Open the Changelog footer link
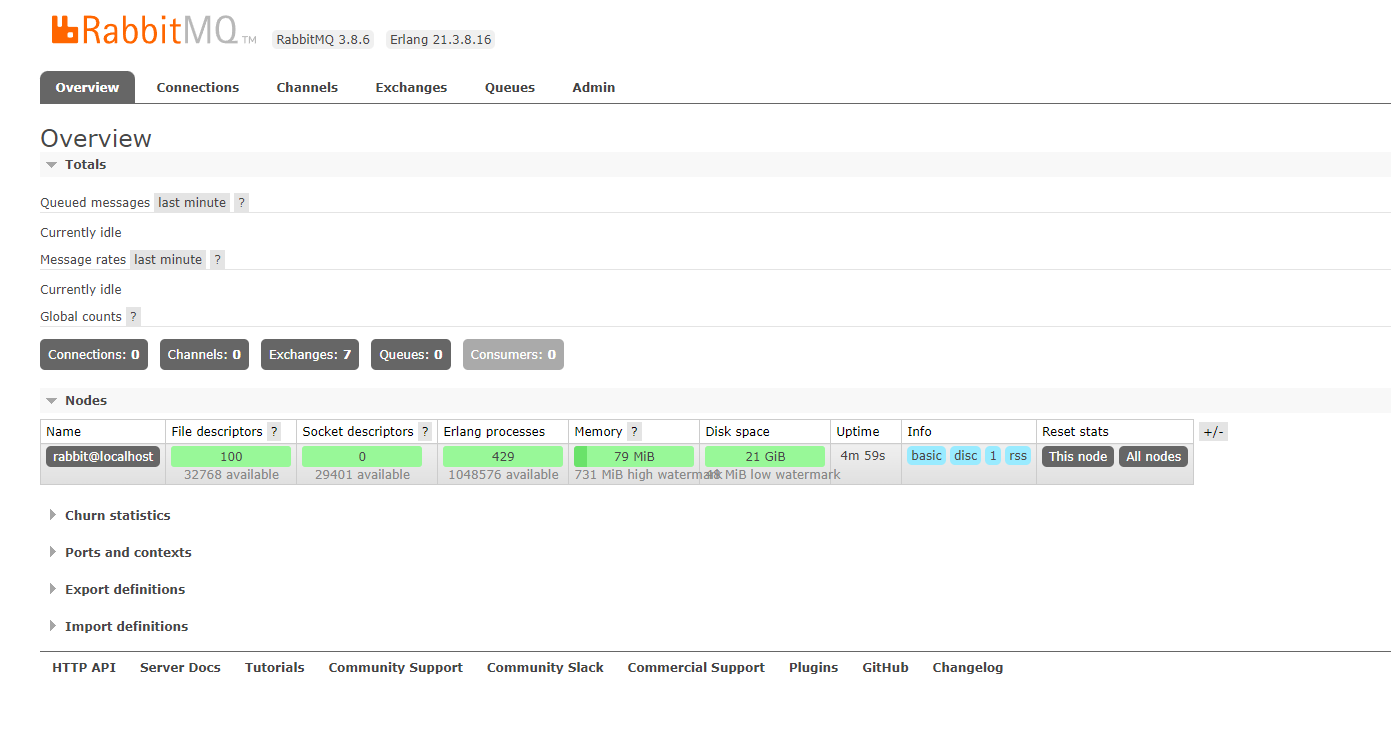Screen dimensions: 1391x737 click(x=968, y=667)
